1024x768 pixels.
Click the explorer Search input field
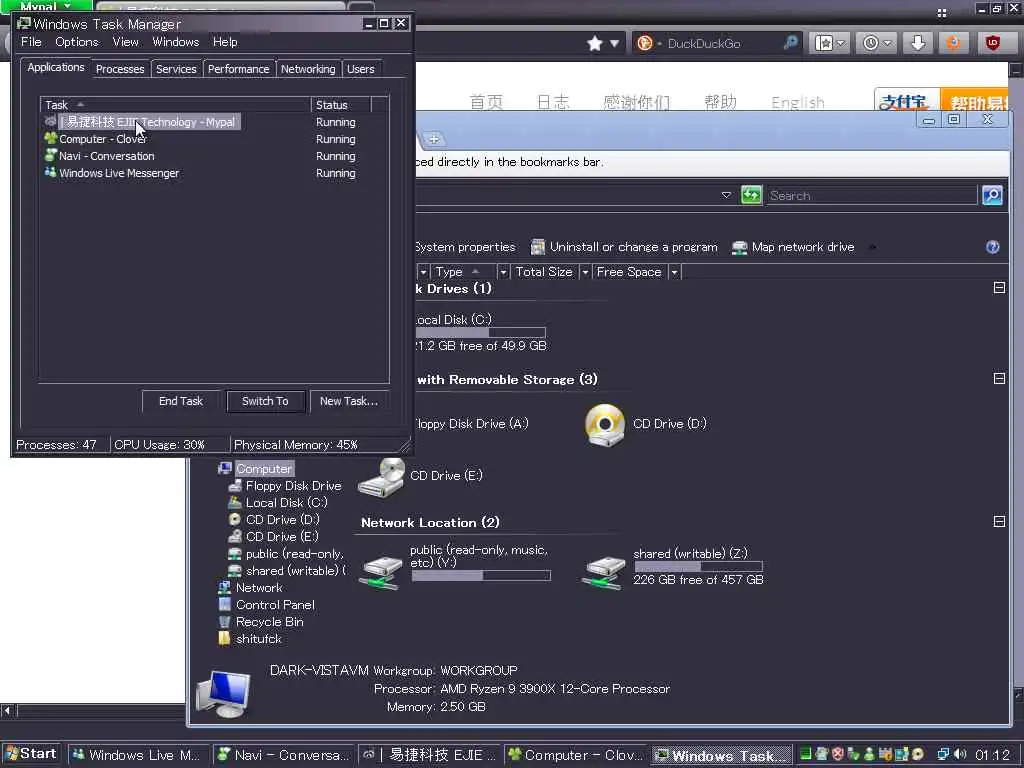click(871, 195)
